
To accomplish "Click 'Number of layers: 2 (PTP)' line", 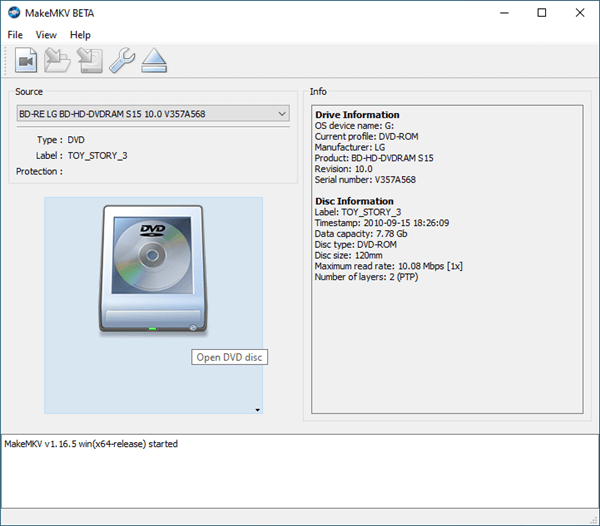I will point(366,277).
